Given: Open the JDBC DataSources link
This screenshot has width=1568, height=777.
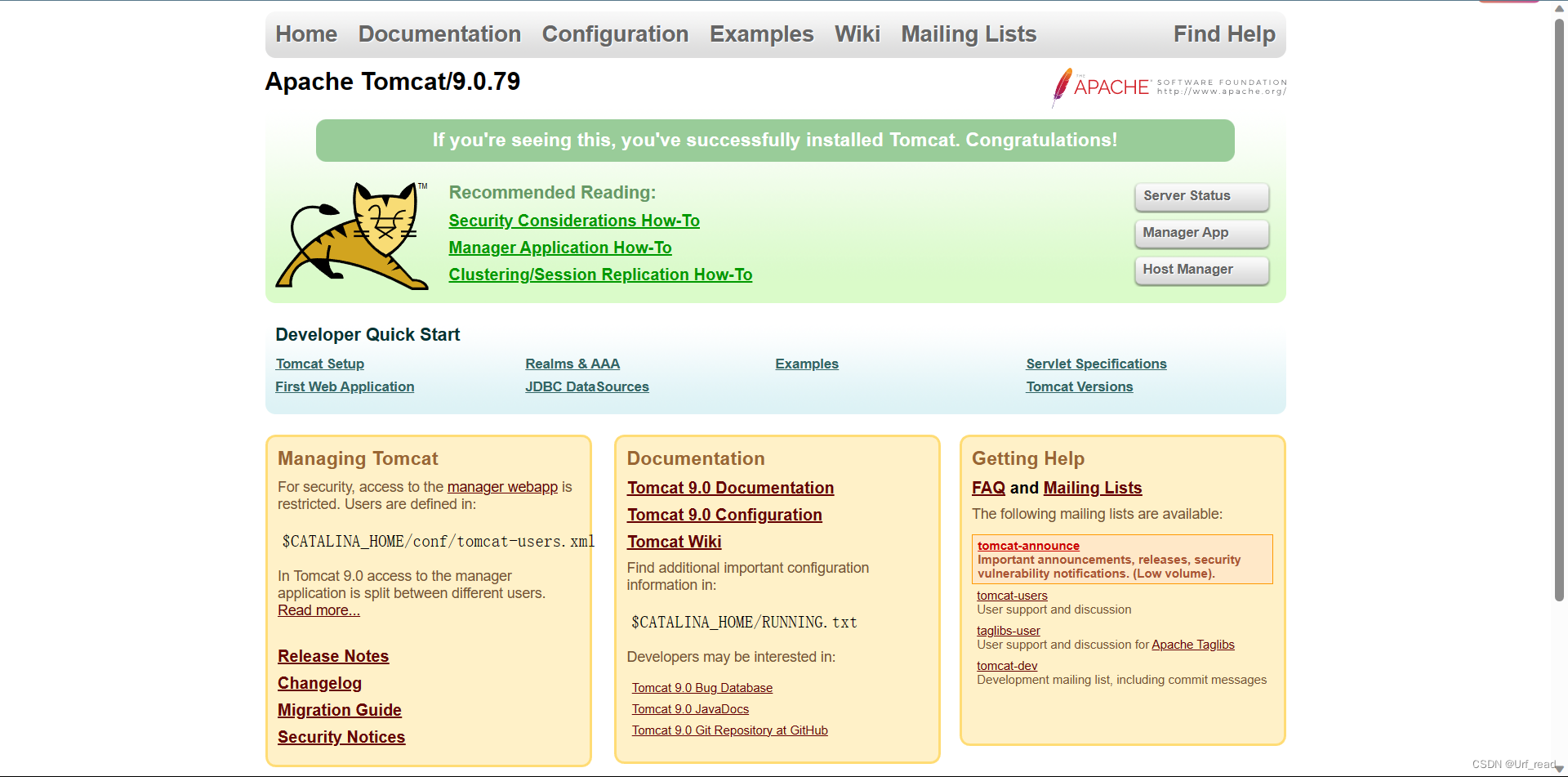Looking at the screenshot, I should [x=587, y=386].
